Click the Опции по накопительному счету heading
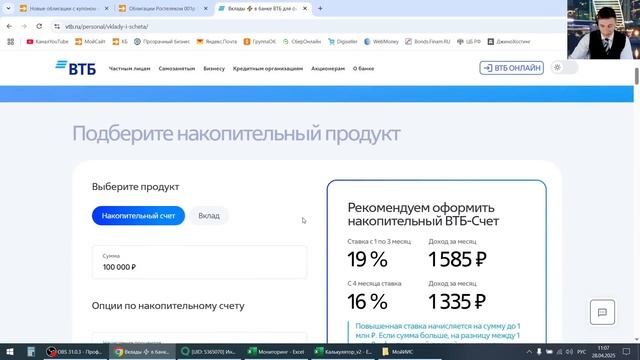 [x=168, y=306]
